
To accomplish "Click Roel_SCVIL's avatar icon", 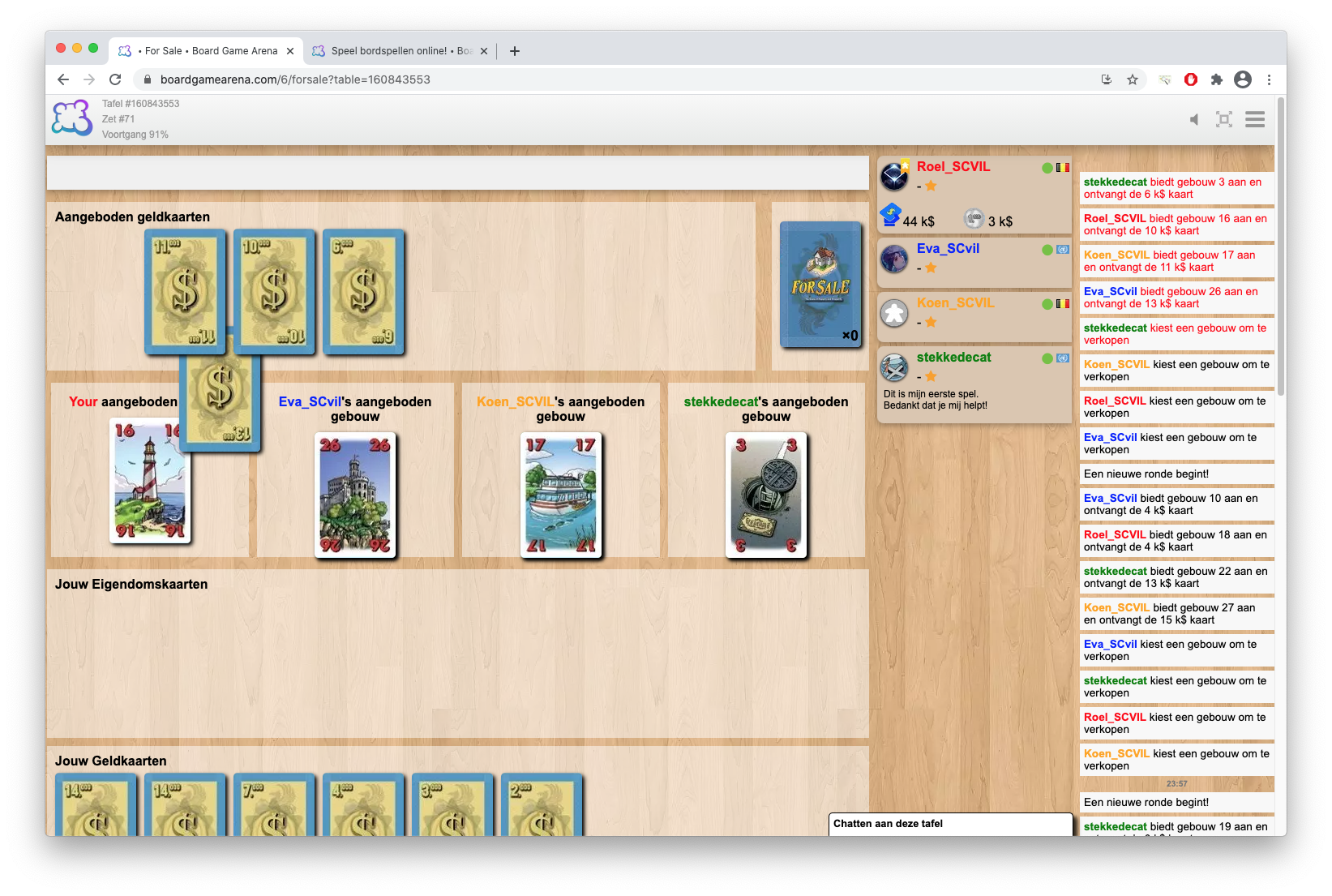I will [895, 175].
